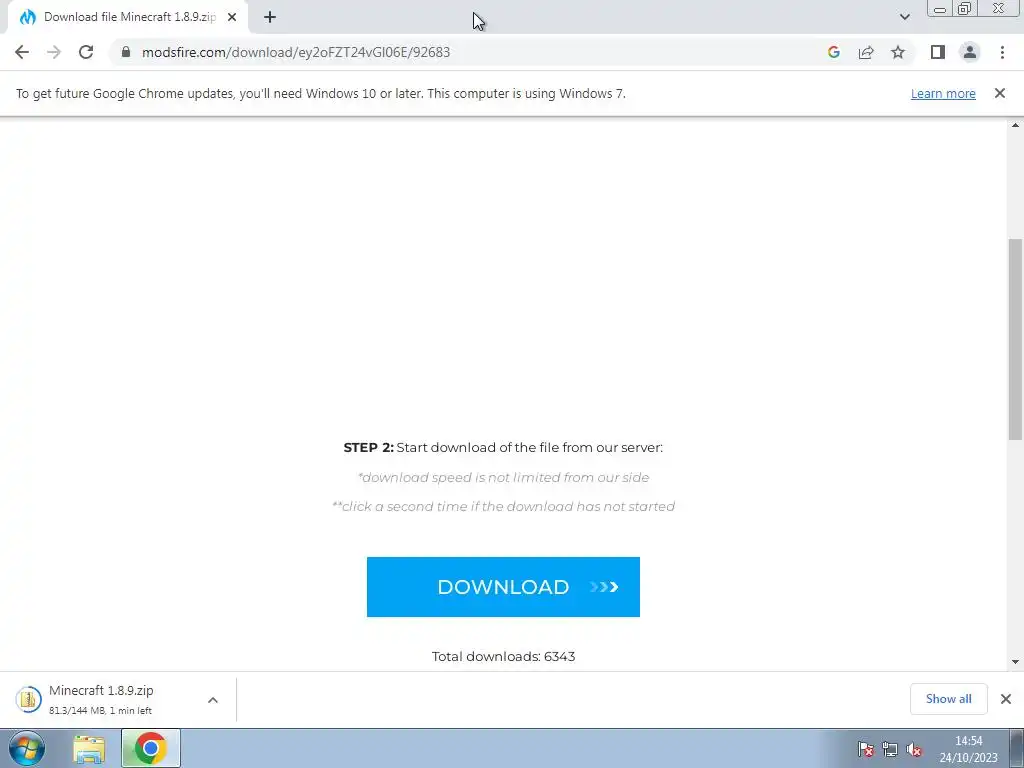Click the Total downloads: 6343 text
Viewport: 1024px width, 768px height.
(503, 656)
